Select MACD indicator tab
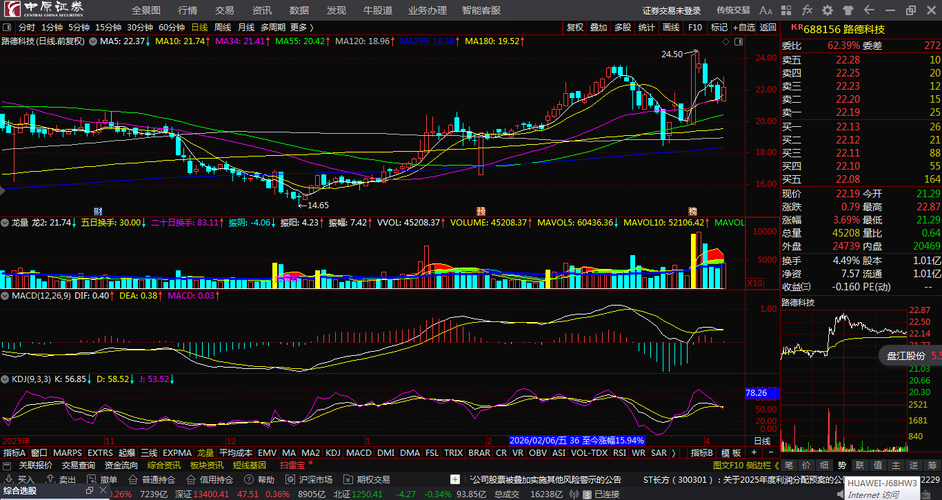The height and width of the screenshot is (500, 942). [x=359, y=453]
